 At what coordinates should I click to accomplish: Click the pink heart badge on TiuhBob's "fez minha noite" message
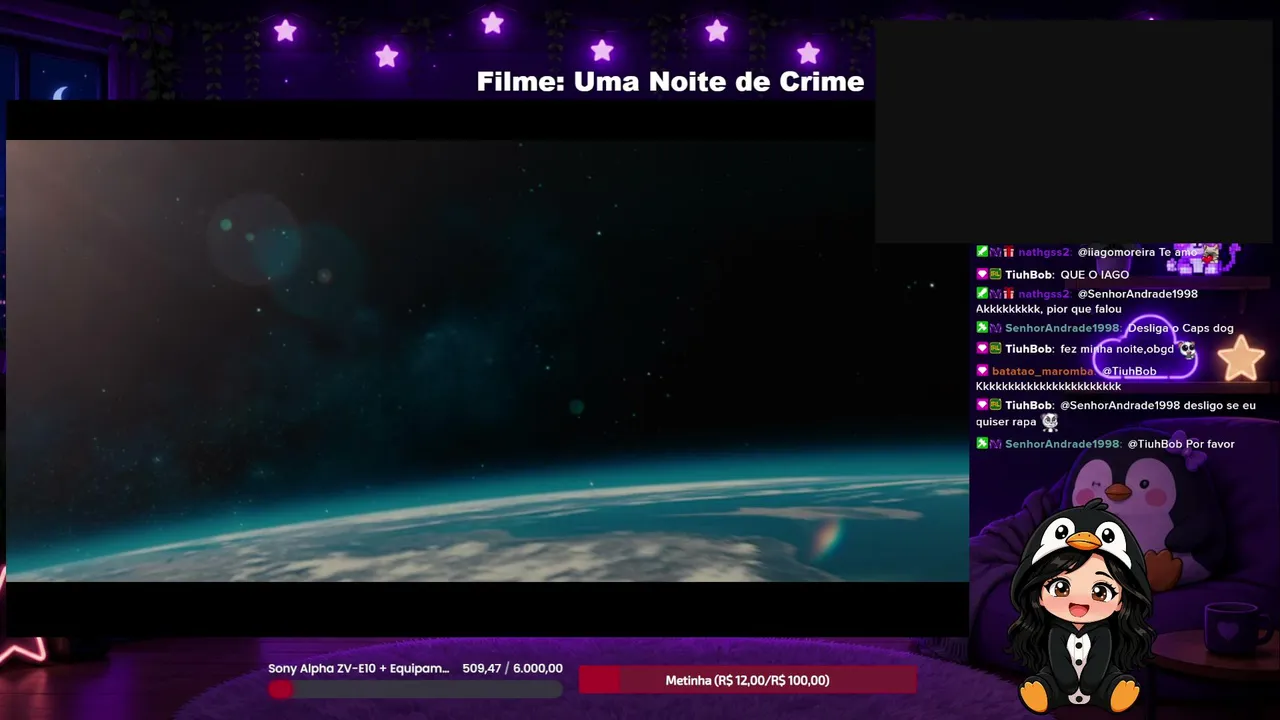click(982, 348)
